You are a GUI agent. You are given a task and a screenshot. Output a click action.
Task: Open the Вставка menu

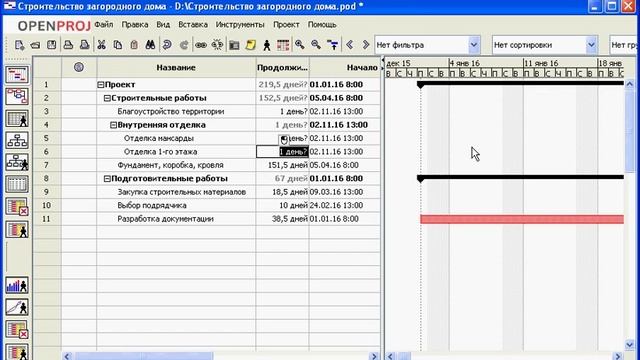click(193, 24)
